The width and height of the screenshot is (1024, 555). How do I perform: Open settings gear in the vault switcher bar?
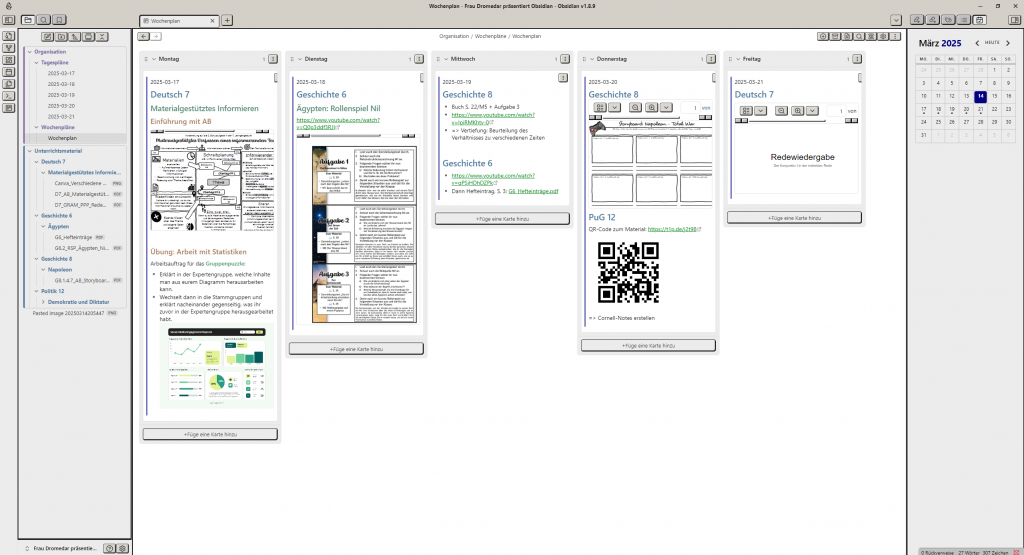point(123,548)
